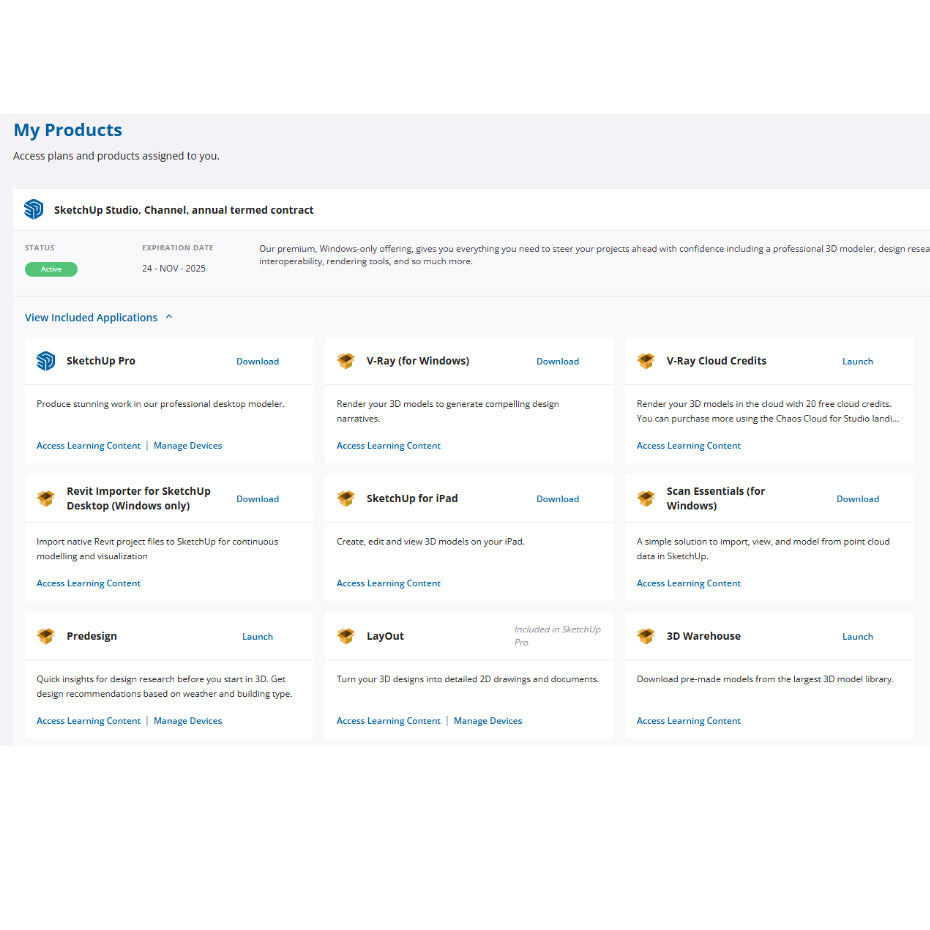Click the Predesign box icon
This screenshot has height=930, width=930.
[46, 636]
